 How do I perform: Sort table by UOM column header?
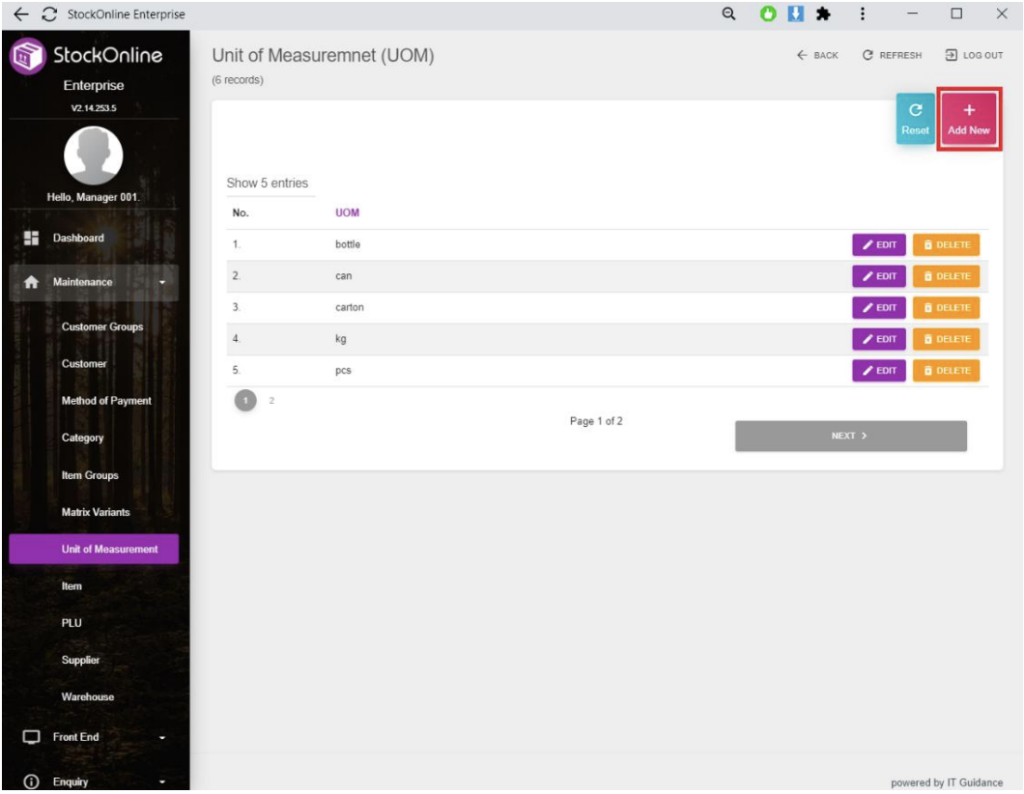pos(347,213)
